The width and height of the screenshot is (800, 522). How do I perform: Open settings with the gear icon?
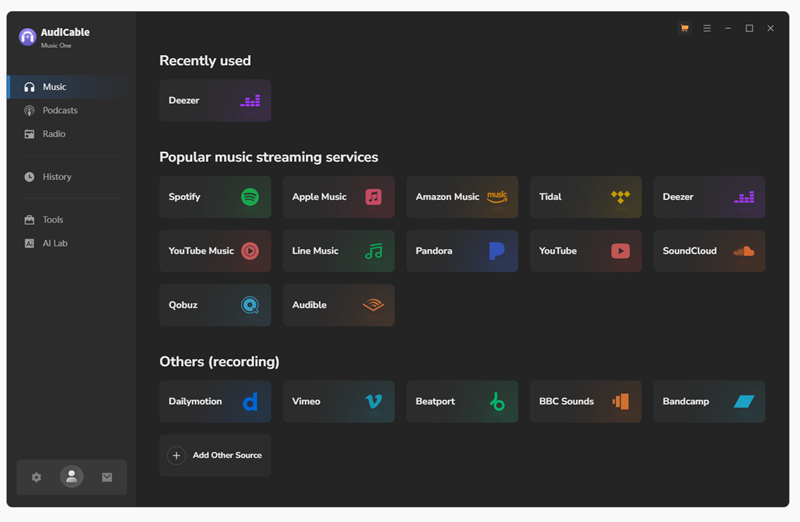[x=36, y=478]
